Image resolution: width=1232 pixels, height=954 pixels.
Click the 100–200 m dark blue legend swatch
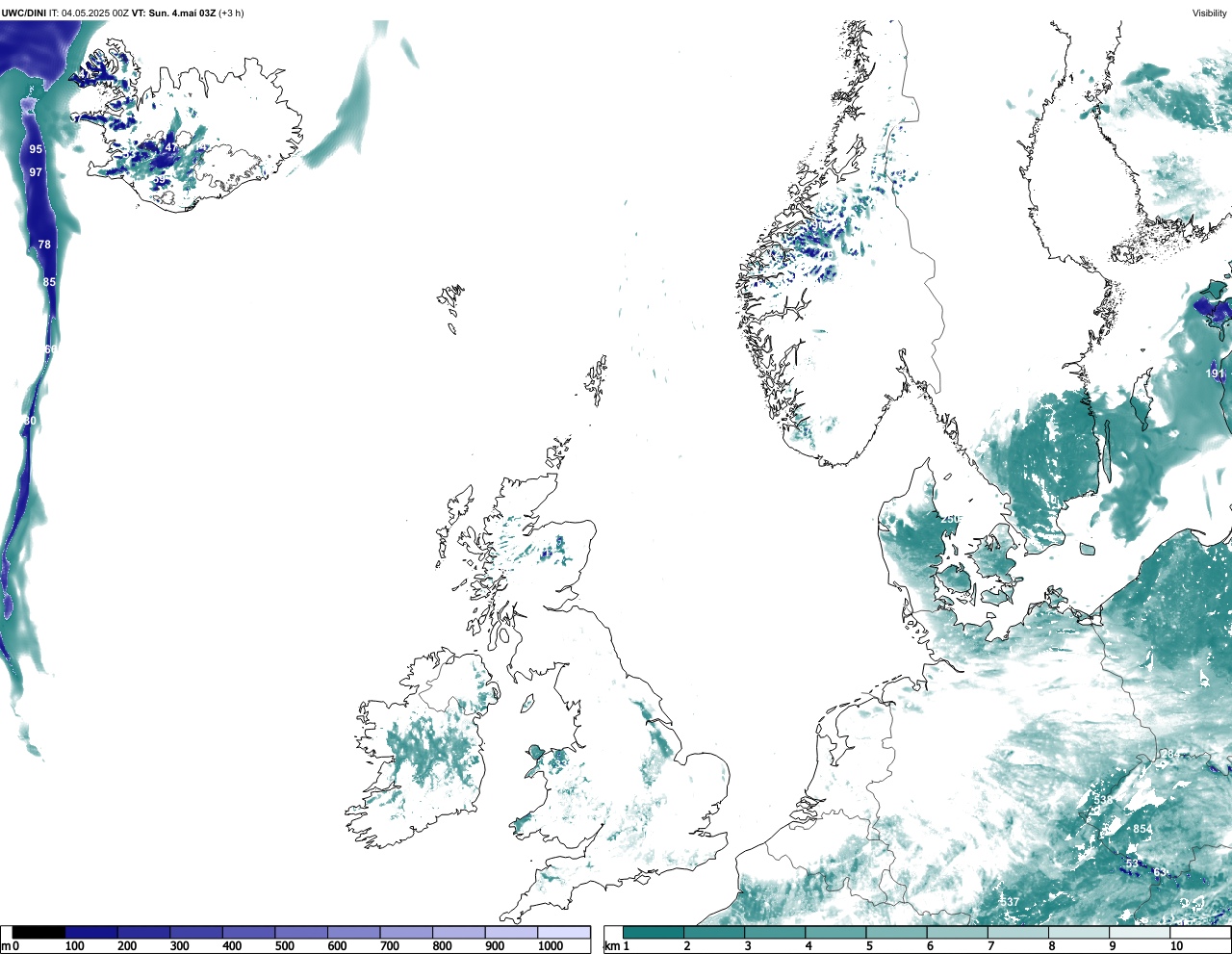[91, 932]
